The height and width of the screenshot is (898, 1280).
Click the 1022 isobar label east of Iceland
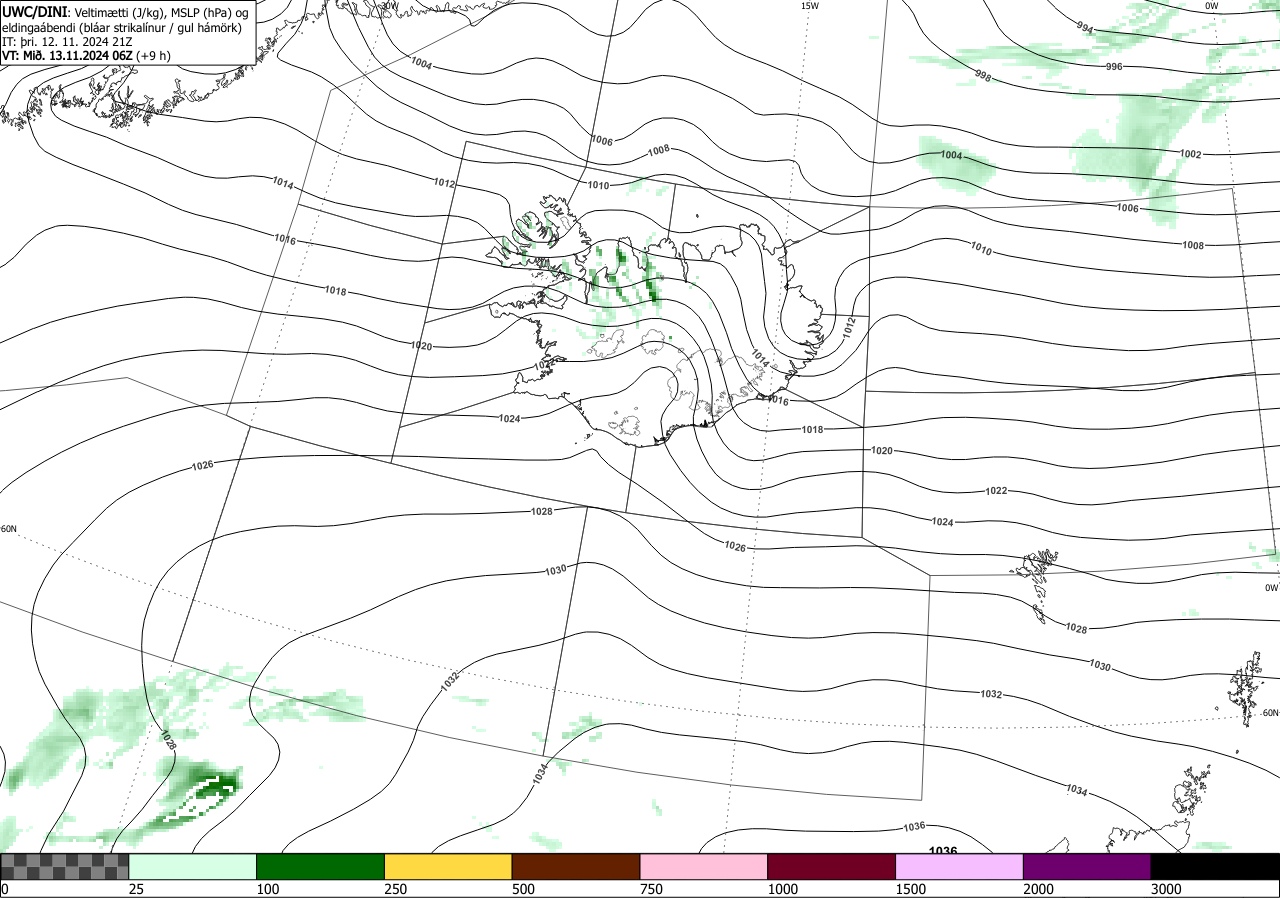(996, 491)
